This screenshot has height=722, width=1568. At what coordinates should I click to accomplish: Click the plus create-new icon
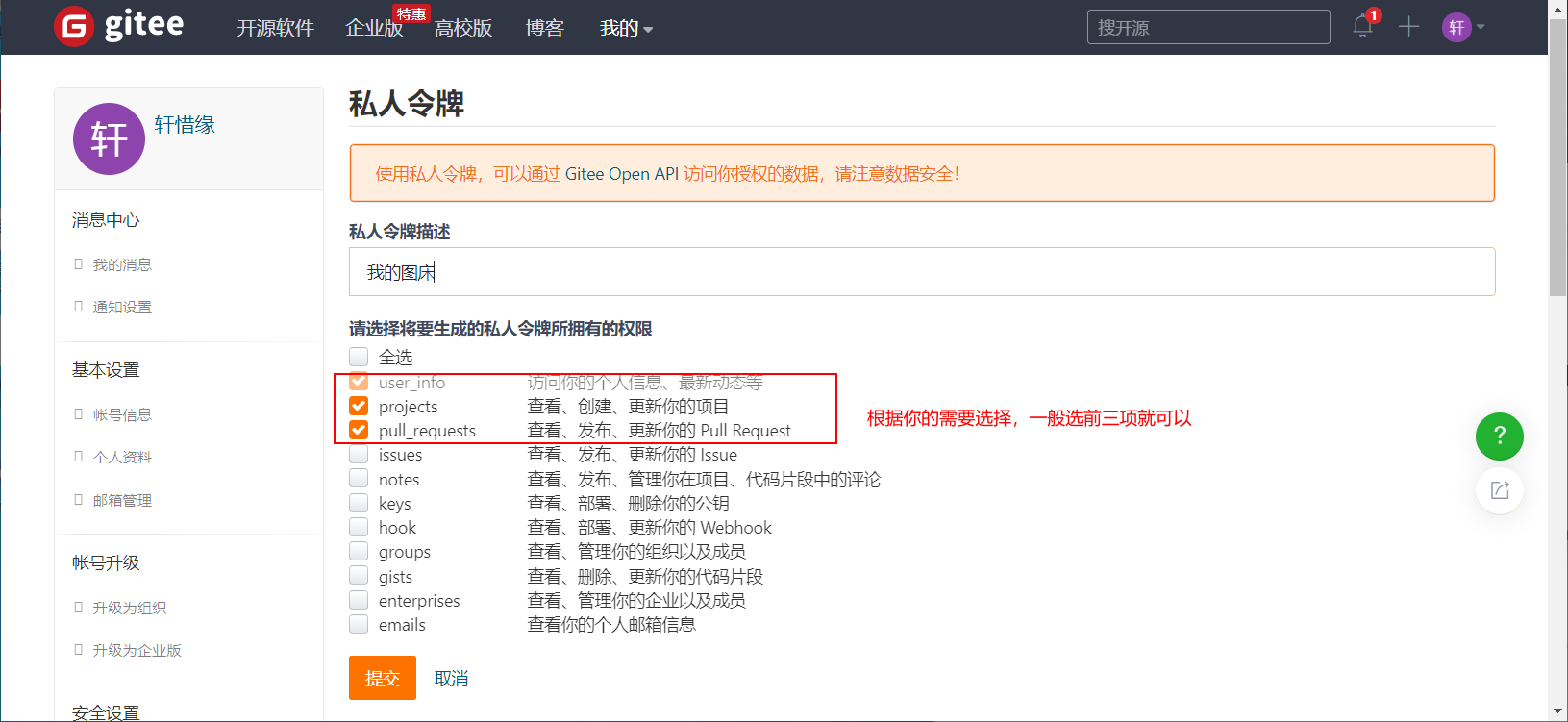[1408, 27]
